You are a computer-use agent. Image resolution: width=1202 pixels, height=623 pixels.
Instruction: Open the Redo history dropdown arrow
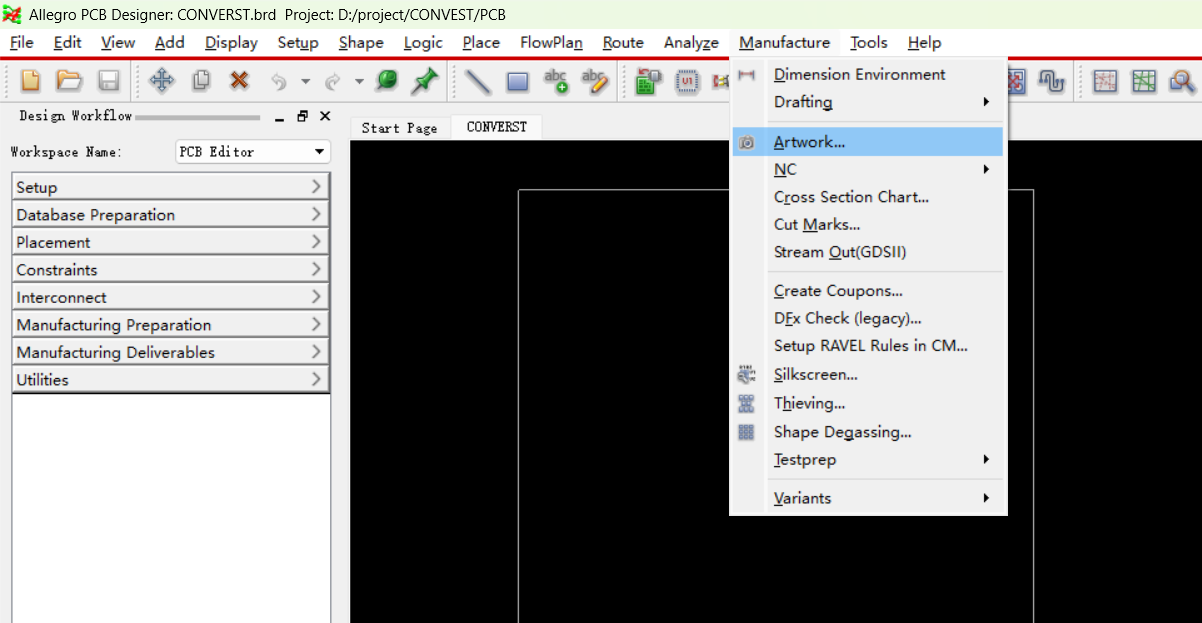click(x=358, y=82)
